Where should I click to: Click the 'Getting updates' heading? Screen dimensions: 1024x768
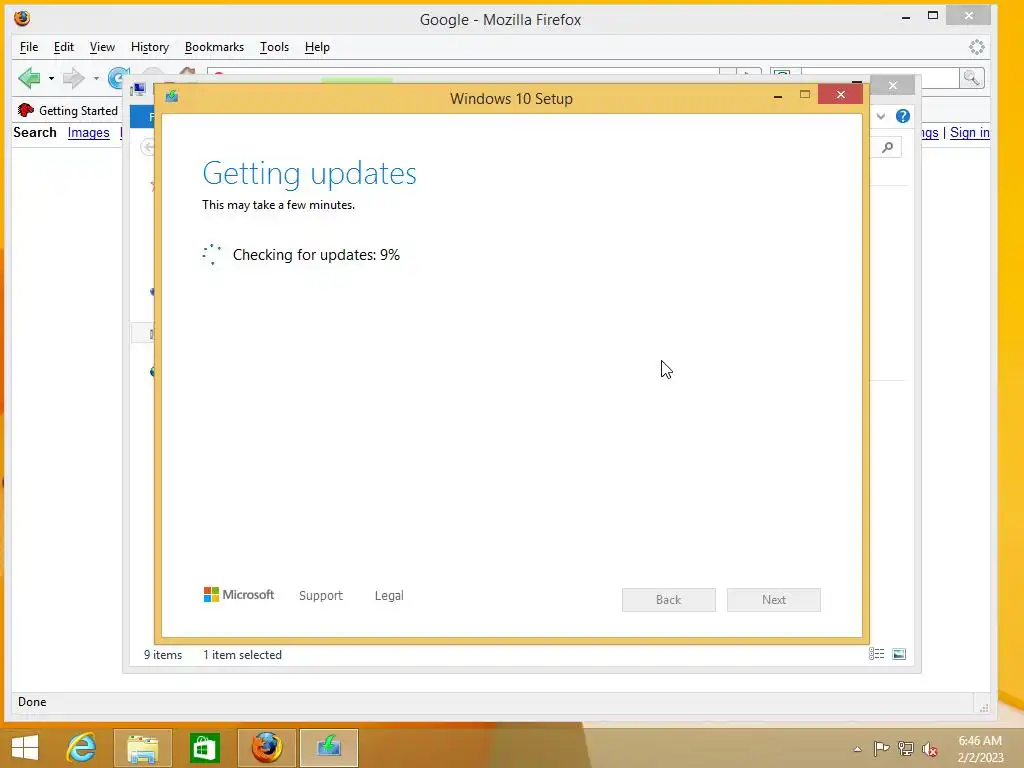coord(310,173)
